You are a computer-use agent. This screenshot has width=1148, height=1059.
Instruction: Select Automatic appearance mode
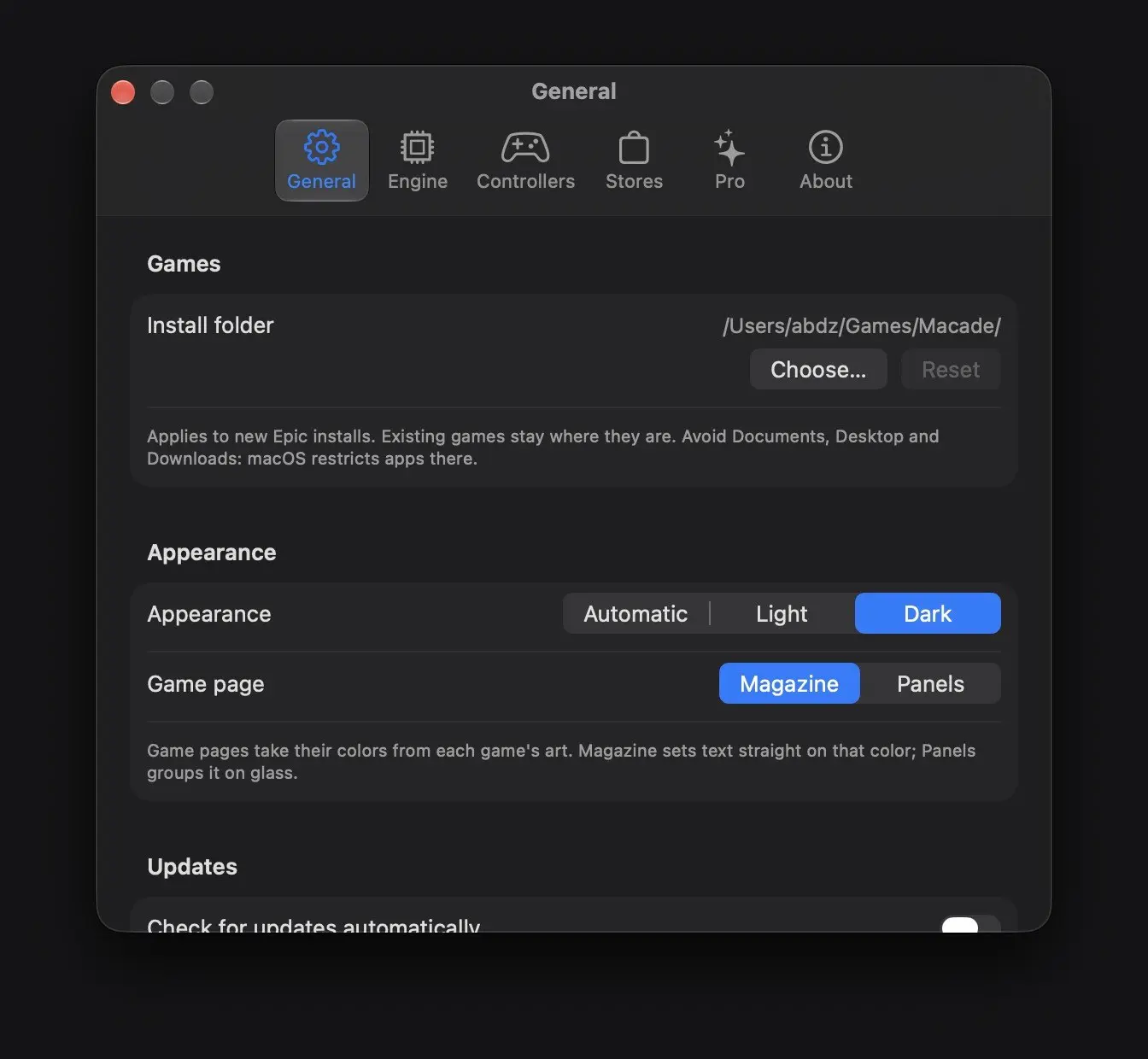pyautogui.click(x=635, y=613)
